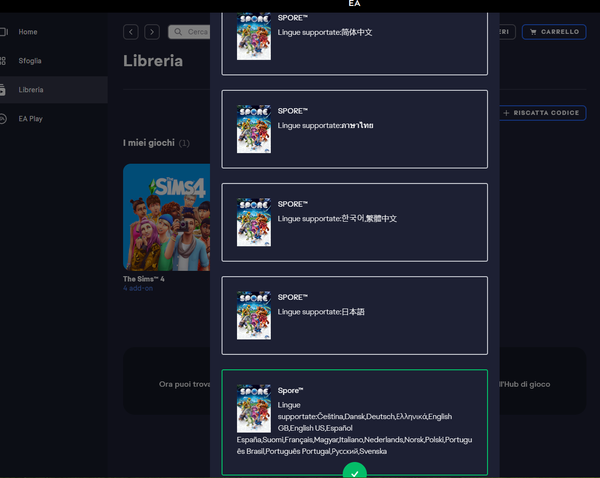This screenshot has height=478, width=600.
Task: Click Spore cover in the 한국어 card
Action: [x=254, y=222]
